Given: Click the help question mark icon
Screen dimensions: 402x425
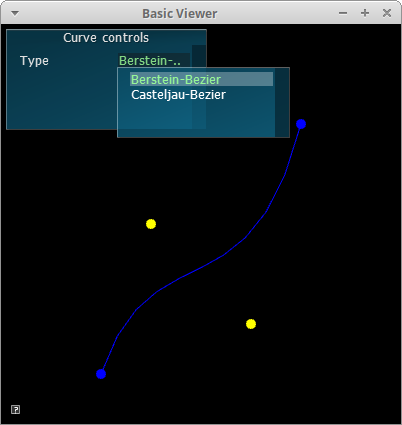Looking at the screenshot, I should [15, 410].
